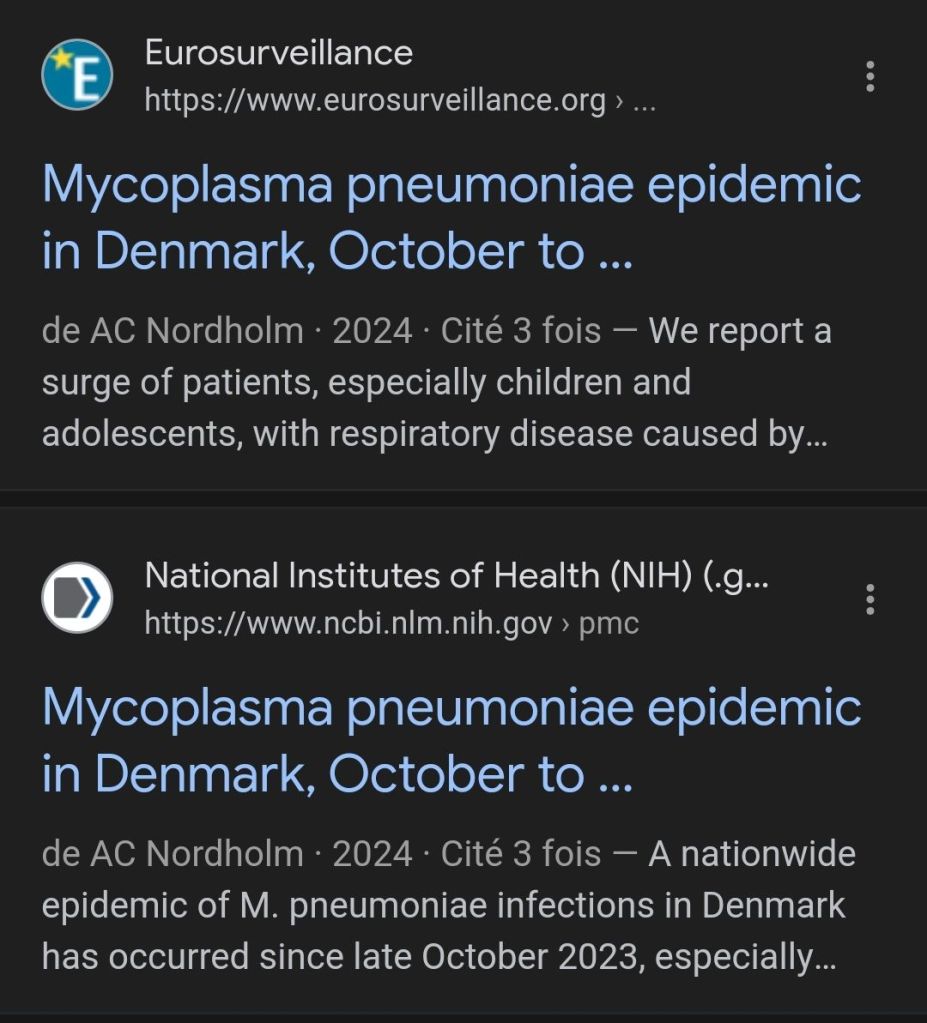
Task: Click the Eurosurveillance site favicon
Action: pyautogui.click(x=77, y=75)
